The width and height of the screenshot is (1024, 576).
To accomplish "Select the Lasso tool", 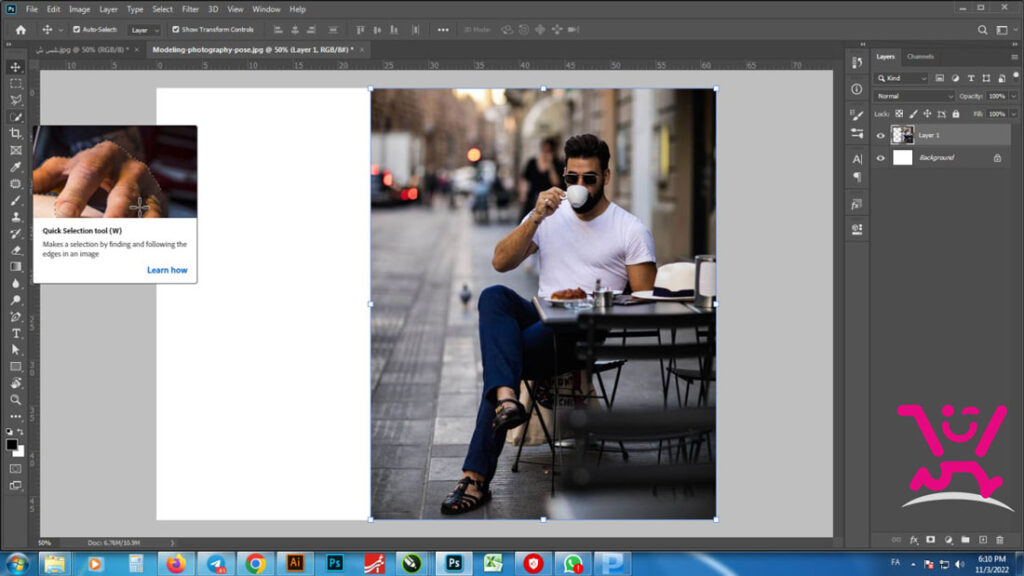I will coord(16,100).
